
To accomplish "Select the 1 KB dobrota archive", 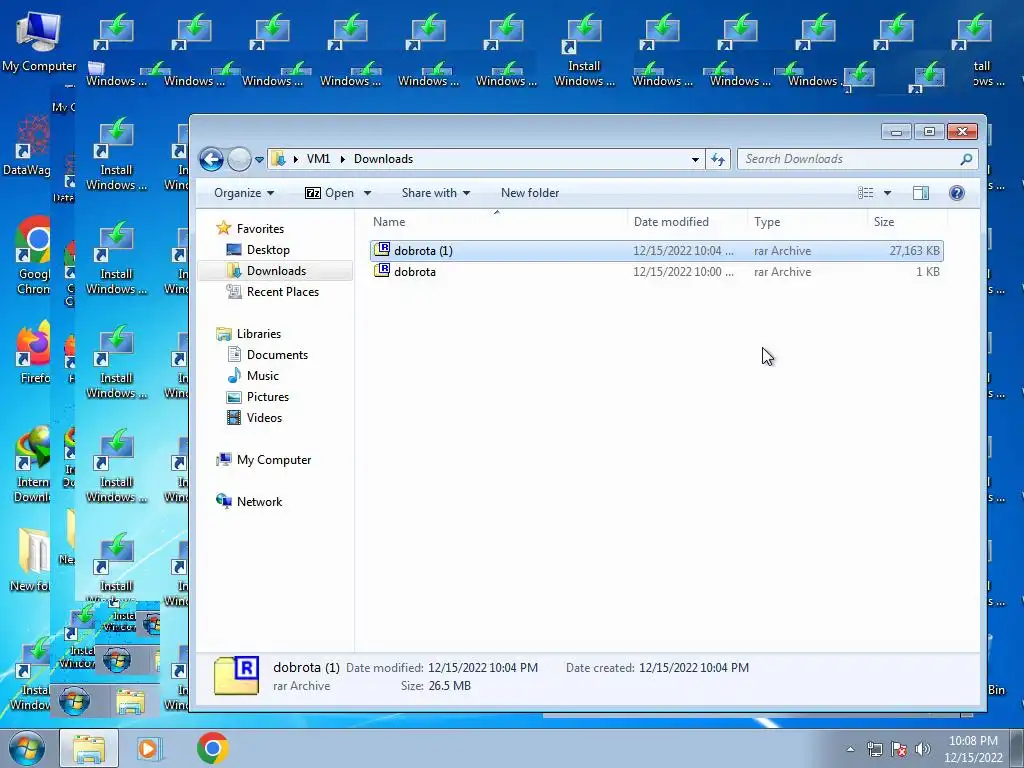I will click(656, 272).
